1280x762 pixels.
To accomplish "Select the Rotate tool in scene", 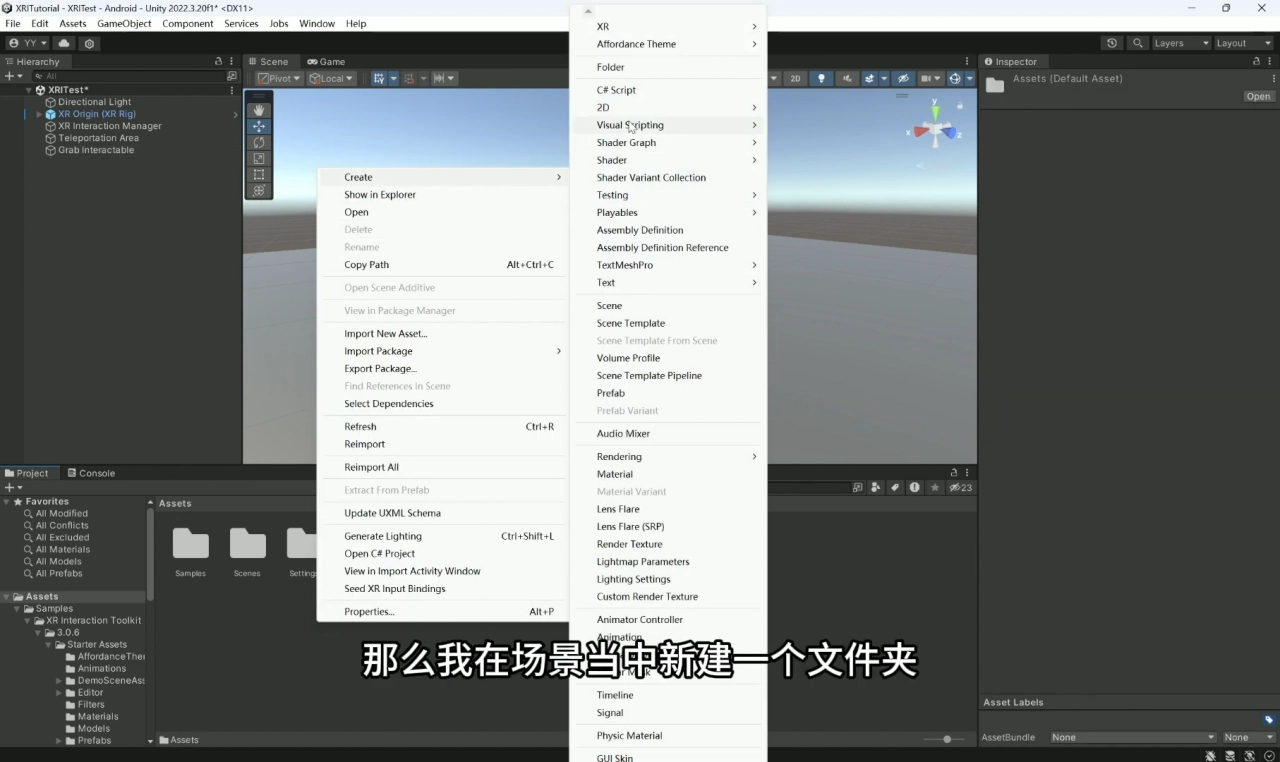I will click(259, 142).
